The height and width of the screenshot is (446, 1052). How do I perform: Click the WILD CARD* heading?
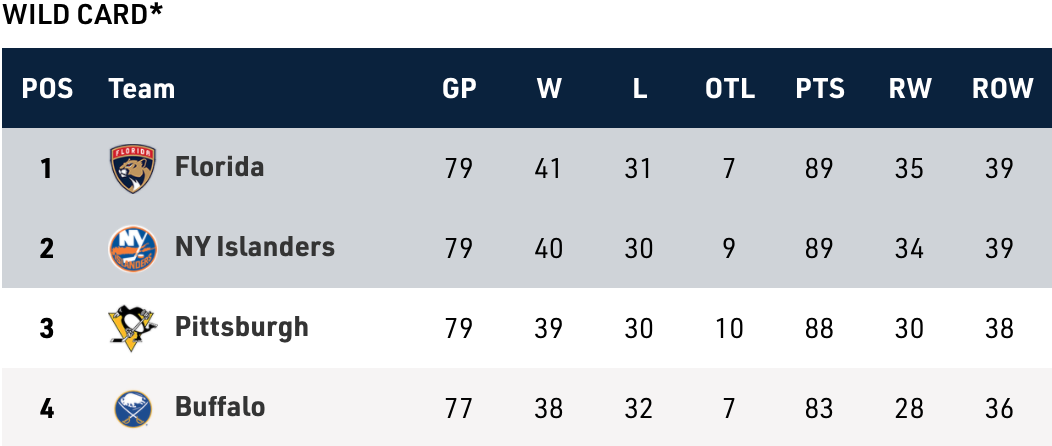coord(83,16)
